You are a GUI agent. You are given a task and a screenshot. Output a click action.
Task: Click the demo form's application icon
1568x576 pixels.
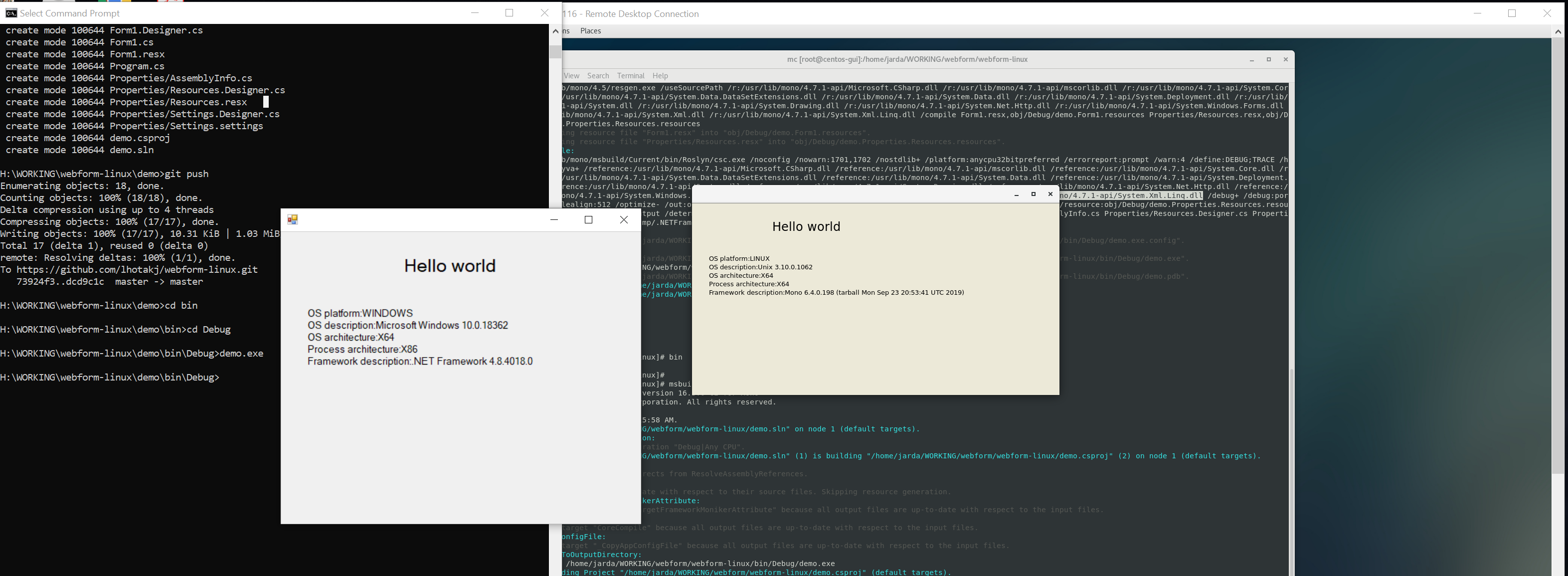click(292, 220)
